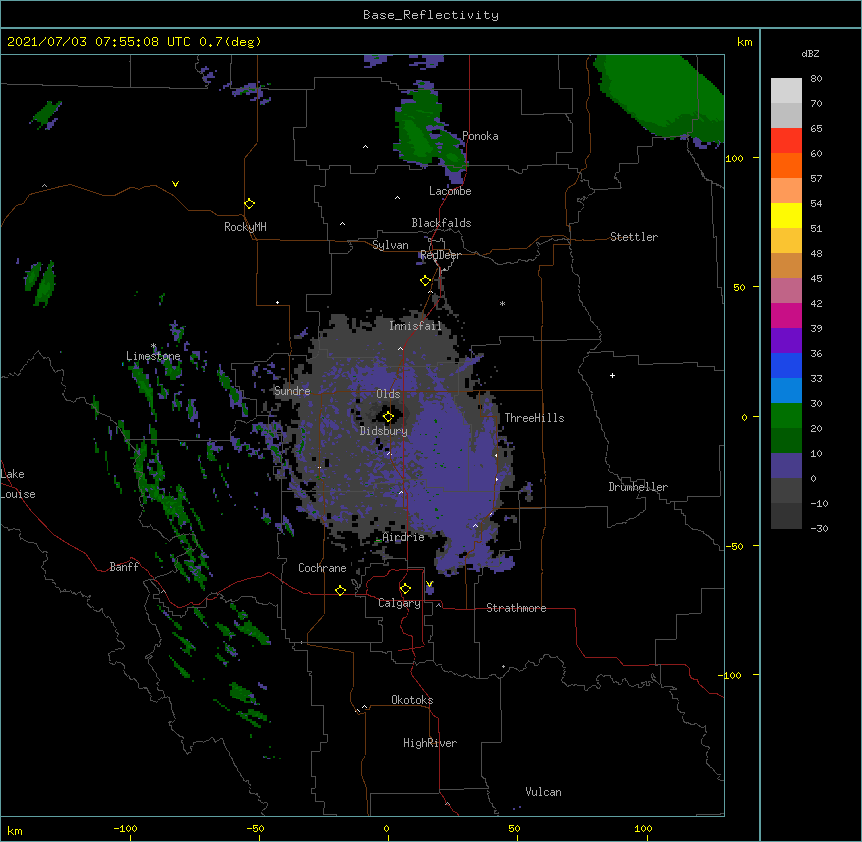Click the yellow diamond marker above Calgary label
This screenshot has height=842, width=862.
tap(405, 589)
